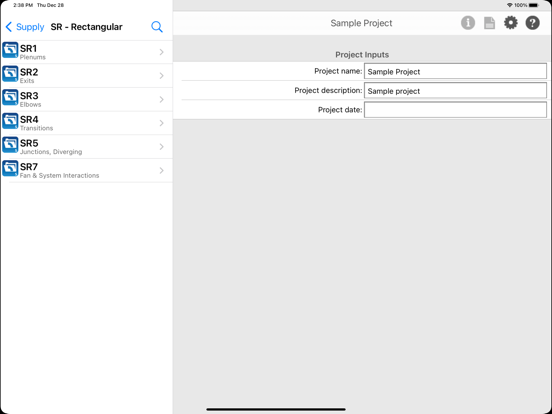Click the SR7 duct fitting icon
This screenshot has width=552, height=414.
coord(10,168)
